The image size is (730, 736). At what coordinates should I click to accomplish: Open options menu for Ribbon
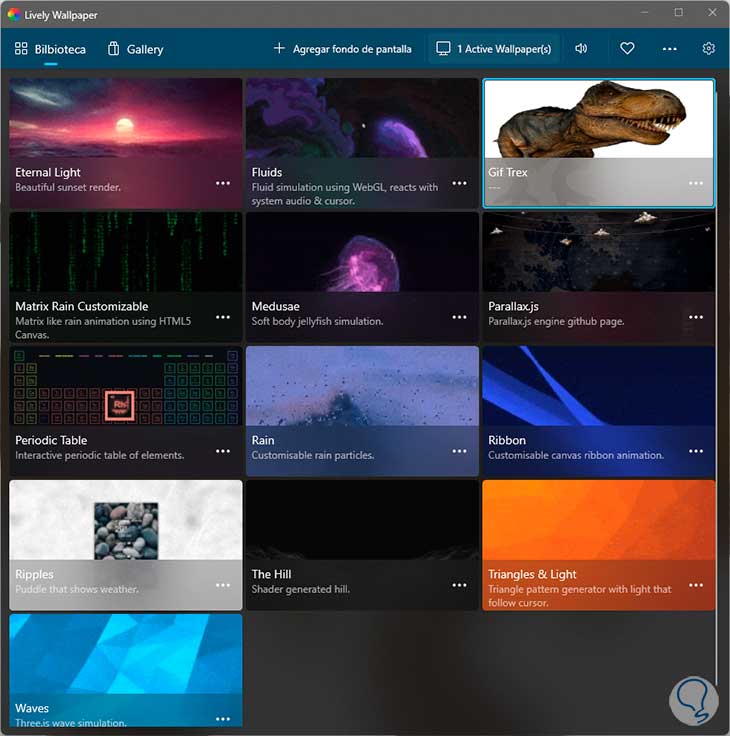click(x=696, y=451)
